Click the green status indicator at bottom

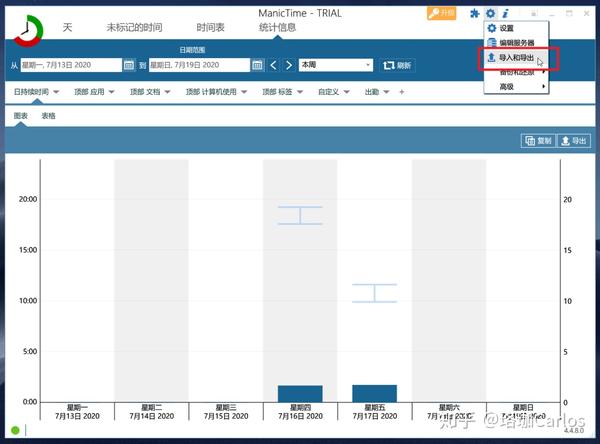15,430
